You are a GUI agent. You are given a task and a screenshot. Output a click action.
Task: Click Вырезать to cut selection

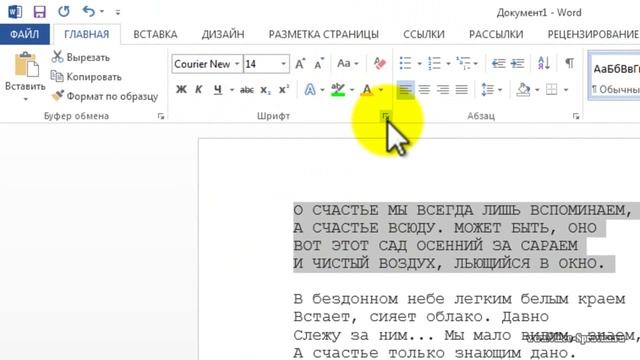(x=81, y=57)
